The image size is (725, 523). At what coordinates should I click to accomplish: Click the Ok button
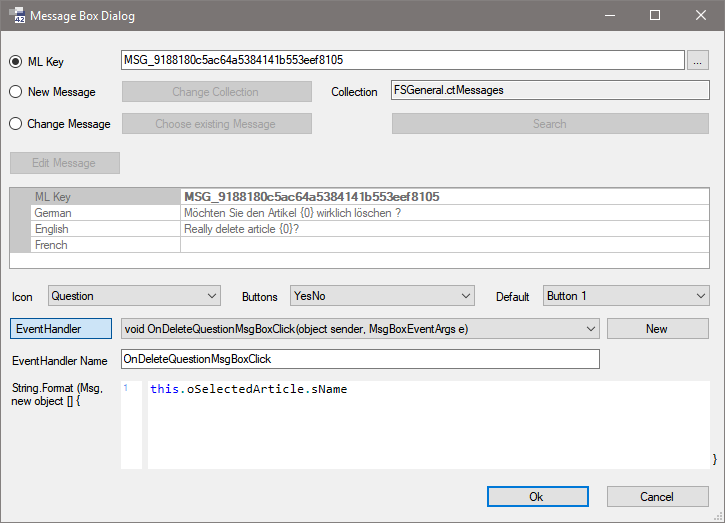tap(537, 496)
